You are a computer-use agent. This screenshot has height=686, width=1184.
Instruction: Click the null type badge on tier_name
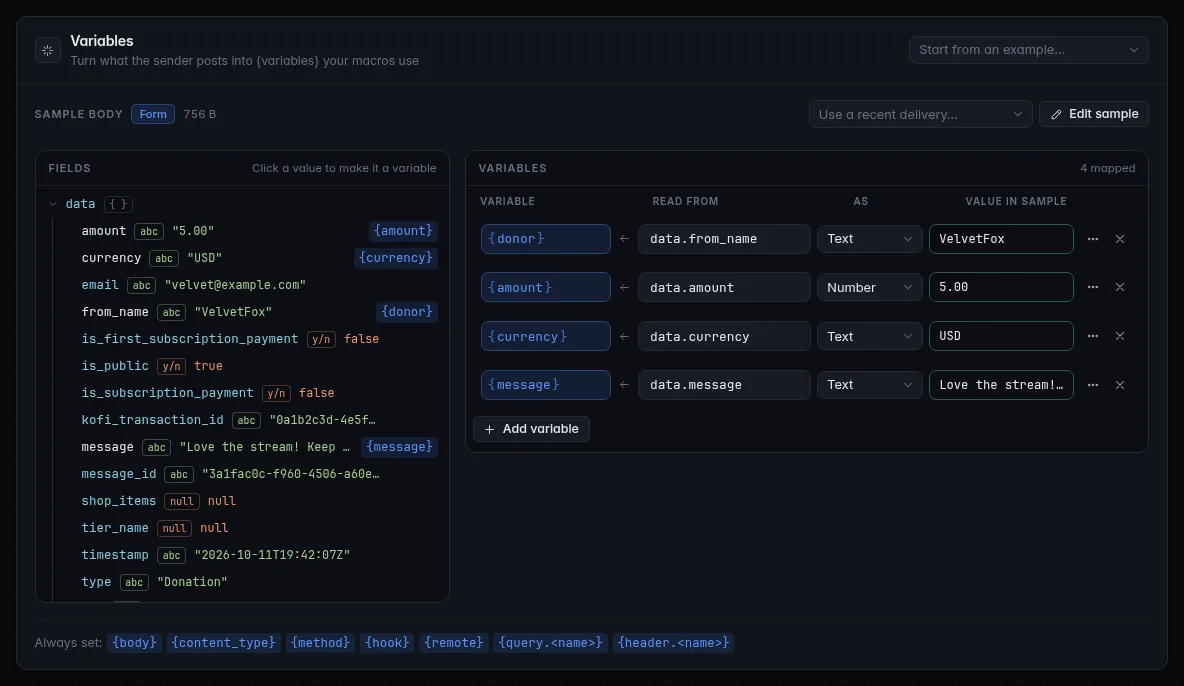(x=174, y=528)
